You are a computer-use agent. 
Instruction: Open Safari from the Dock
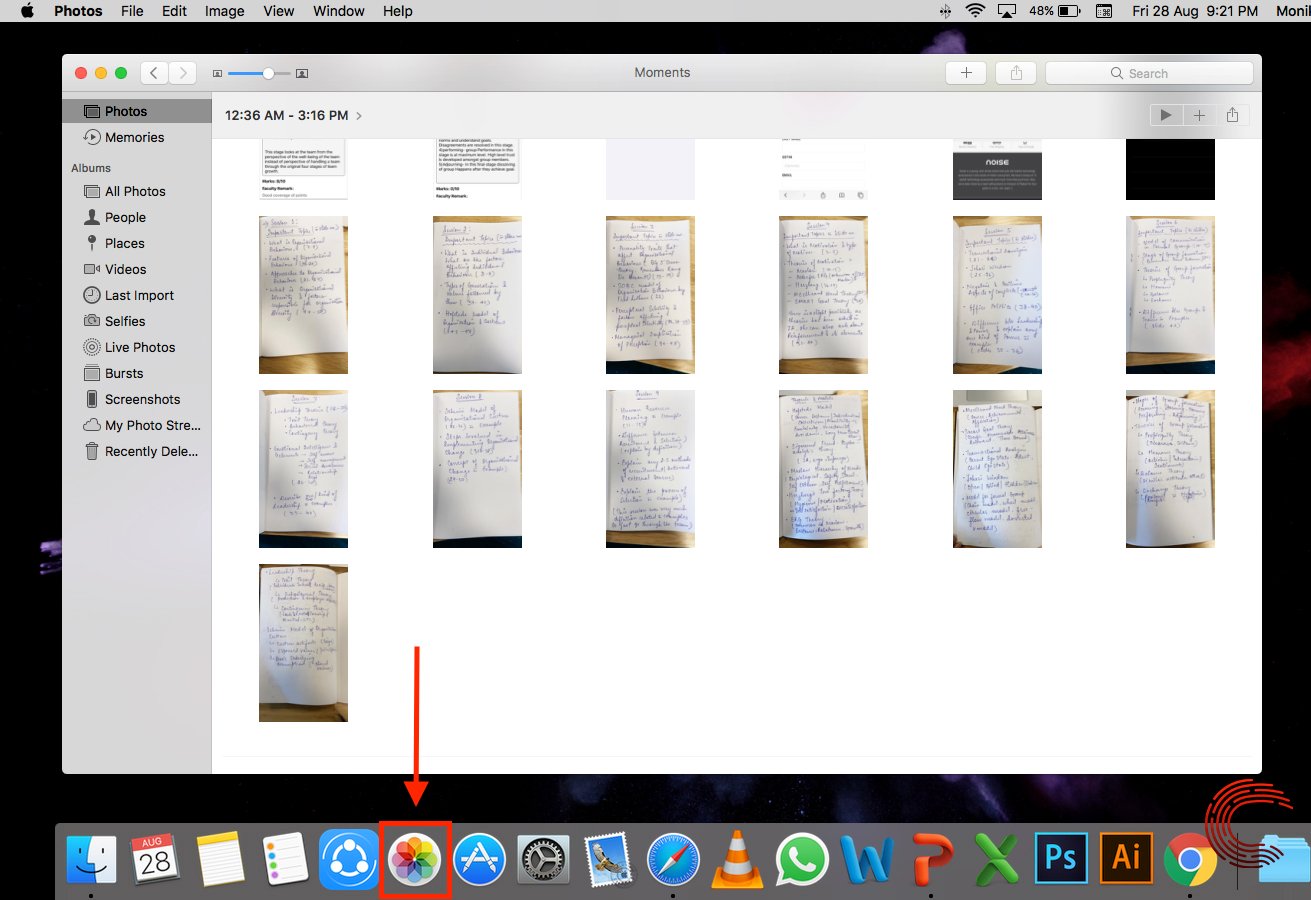point(672,860)
